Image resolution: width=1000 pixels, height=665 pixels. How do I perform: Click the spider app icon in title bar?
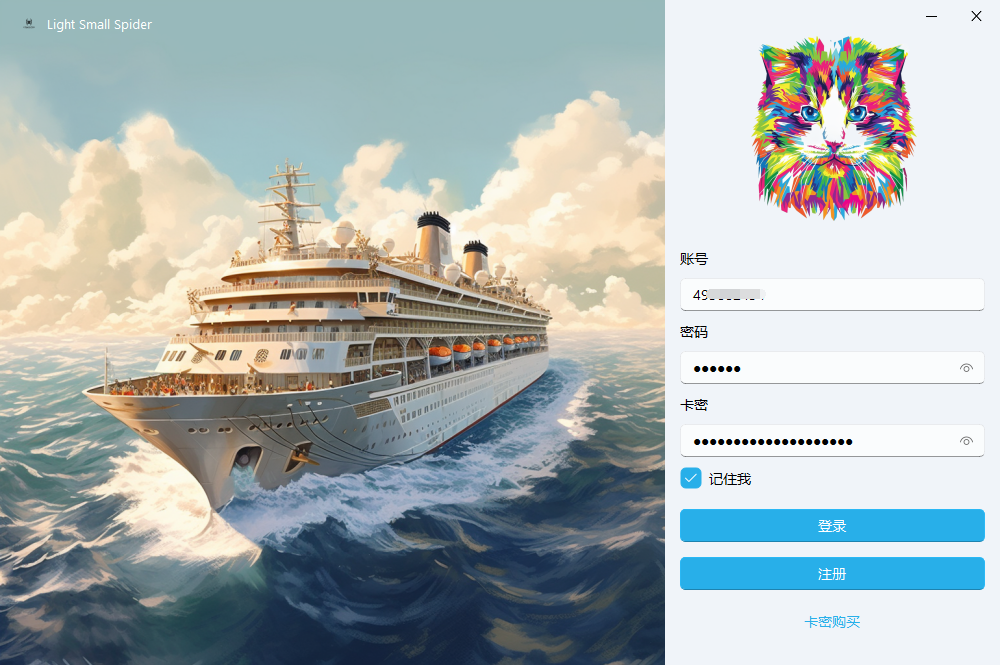point(29,24)
